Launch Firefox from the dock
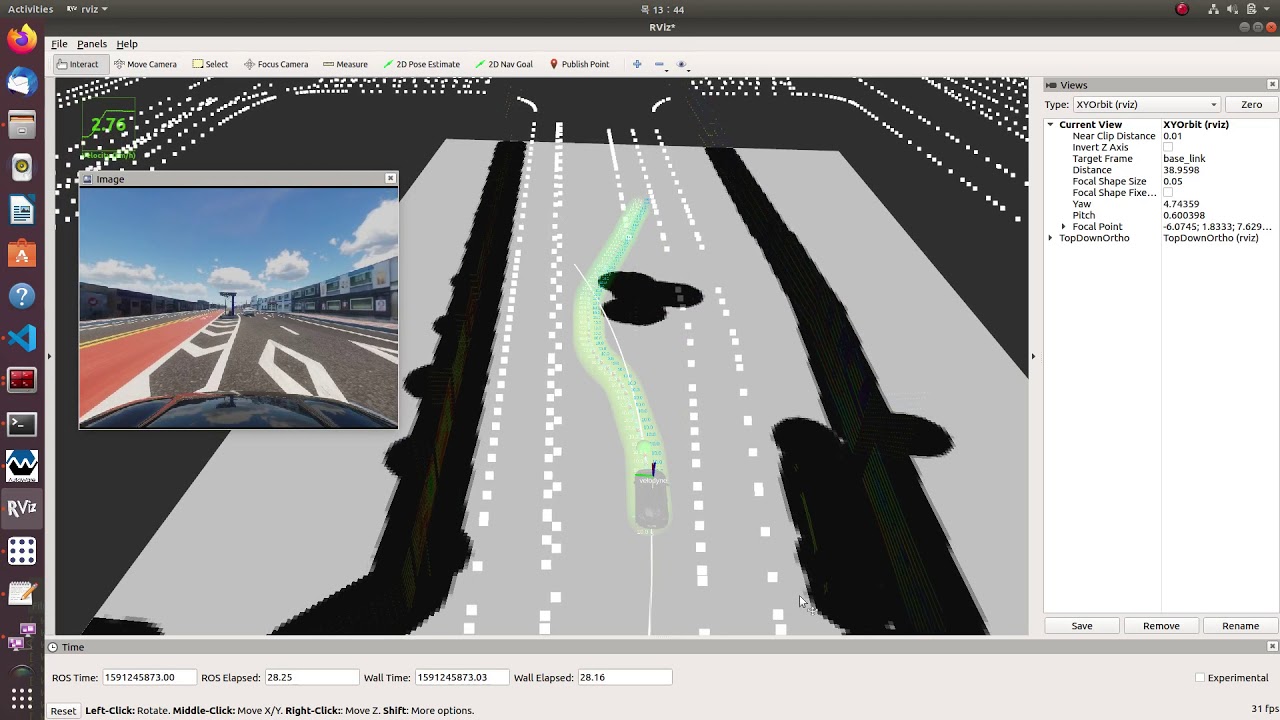The width and height of the screenshot is (1280, 720). point(22,39)
